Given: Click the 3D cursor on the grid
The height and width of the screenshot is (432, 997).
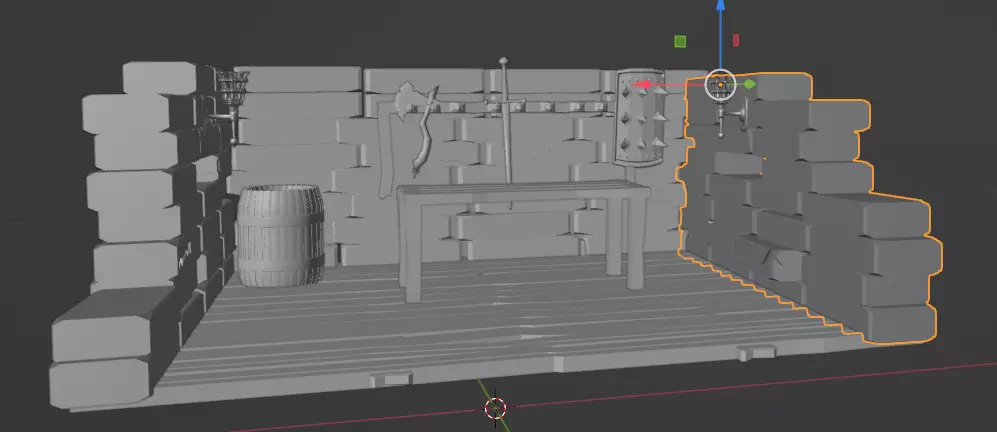Looking at the screenshot, I should click(495, 408).
